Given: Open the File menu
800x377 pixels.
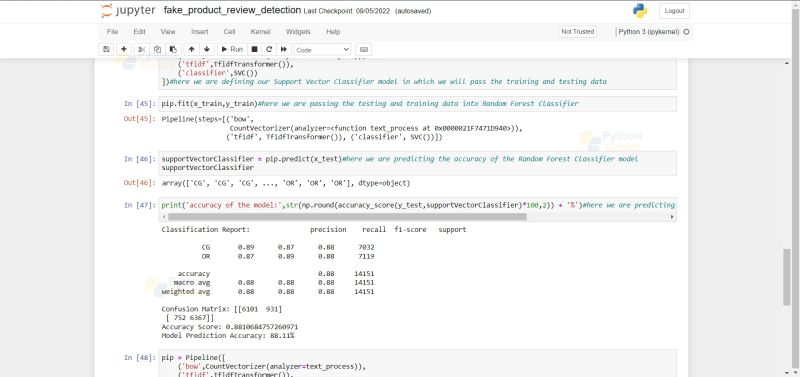Looking at the screenshot, I should coord(112,32).
